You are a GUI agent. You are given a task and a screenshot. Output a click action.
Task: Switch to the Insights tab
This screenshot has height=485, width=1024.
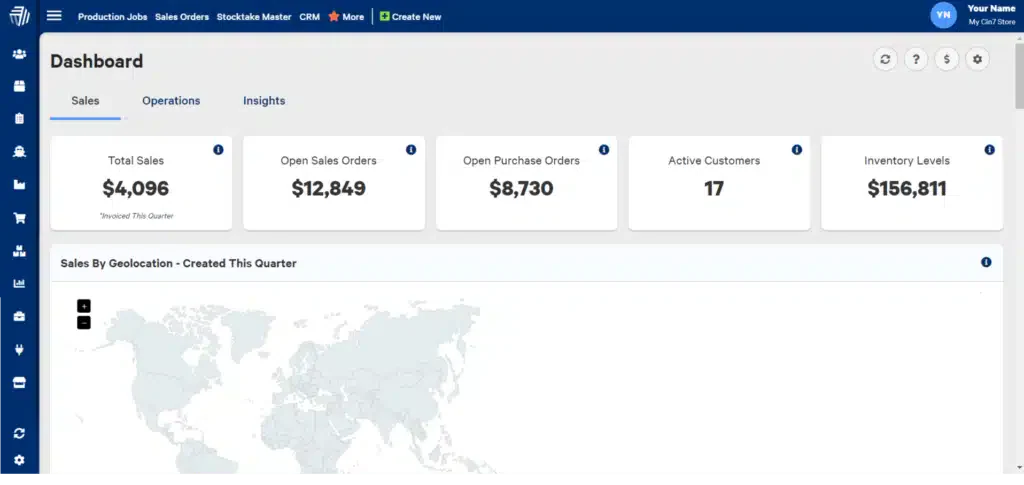tap(264, 101)
